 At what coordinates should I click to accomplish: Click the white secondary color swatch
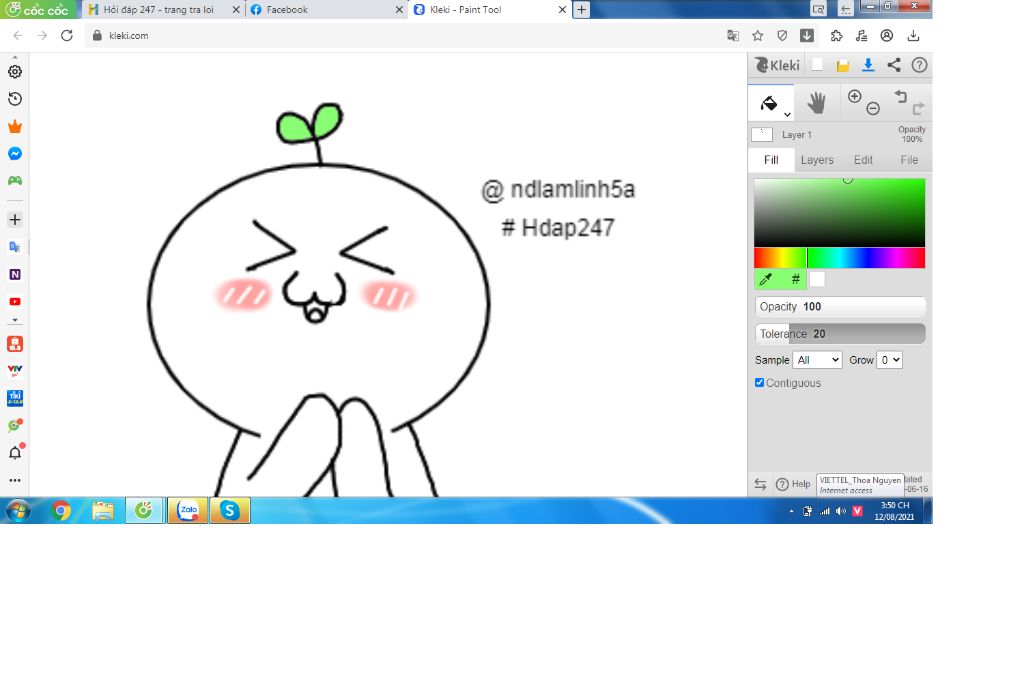[x=817, y=279]
